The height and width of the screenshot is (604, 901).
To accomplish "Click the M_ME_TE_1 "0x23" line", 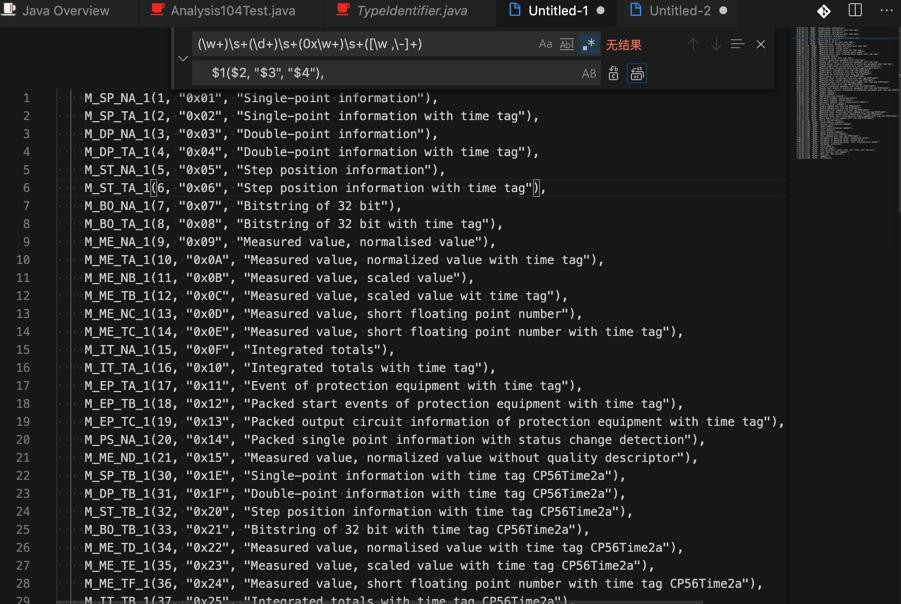I will [x=369, y=566].
